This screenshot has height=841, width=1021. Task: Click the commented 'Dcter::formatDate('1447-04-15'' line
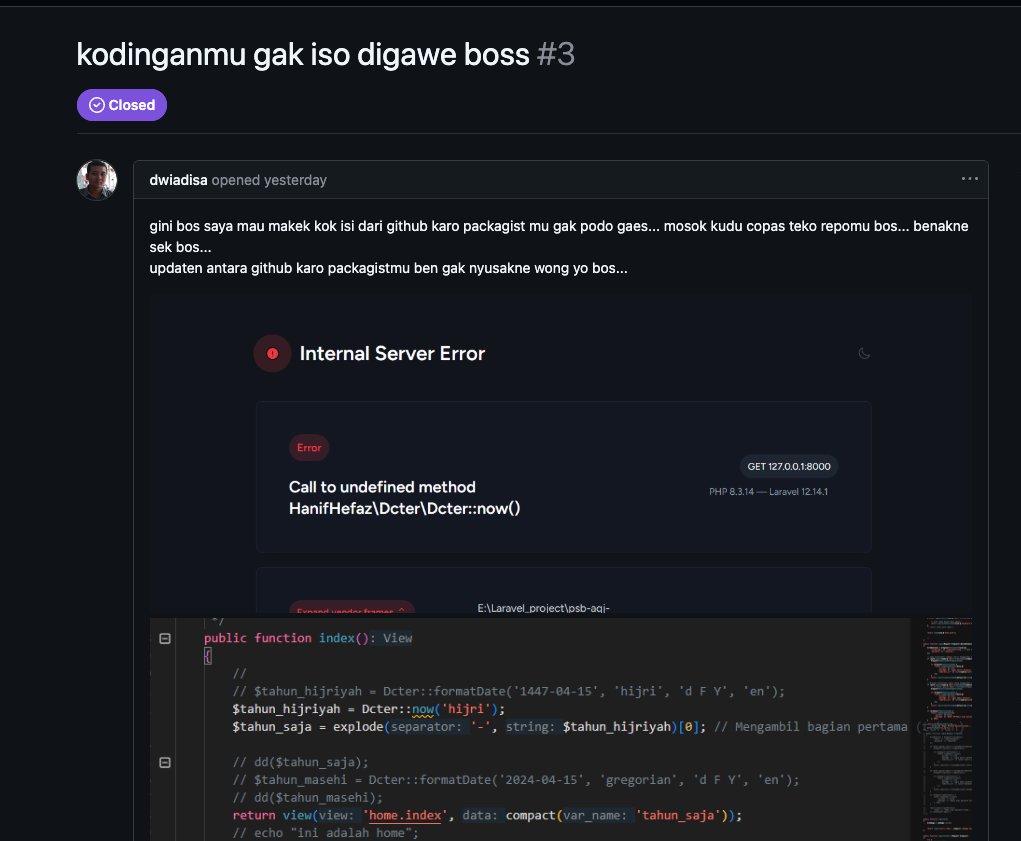point(509,691)
